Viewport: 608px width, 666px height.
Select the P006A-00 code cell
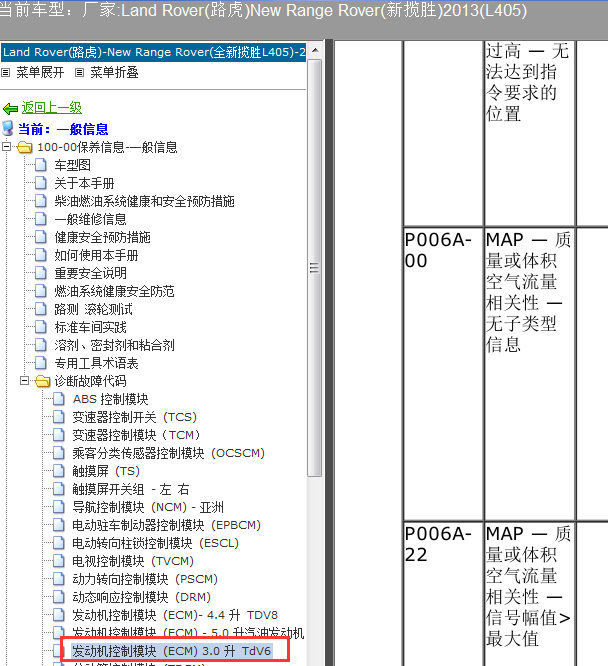pyautogui.click(x=443, y=374)
